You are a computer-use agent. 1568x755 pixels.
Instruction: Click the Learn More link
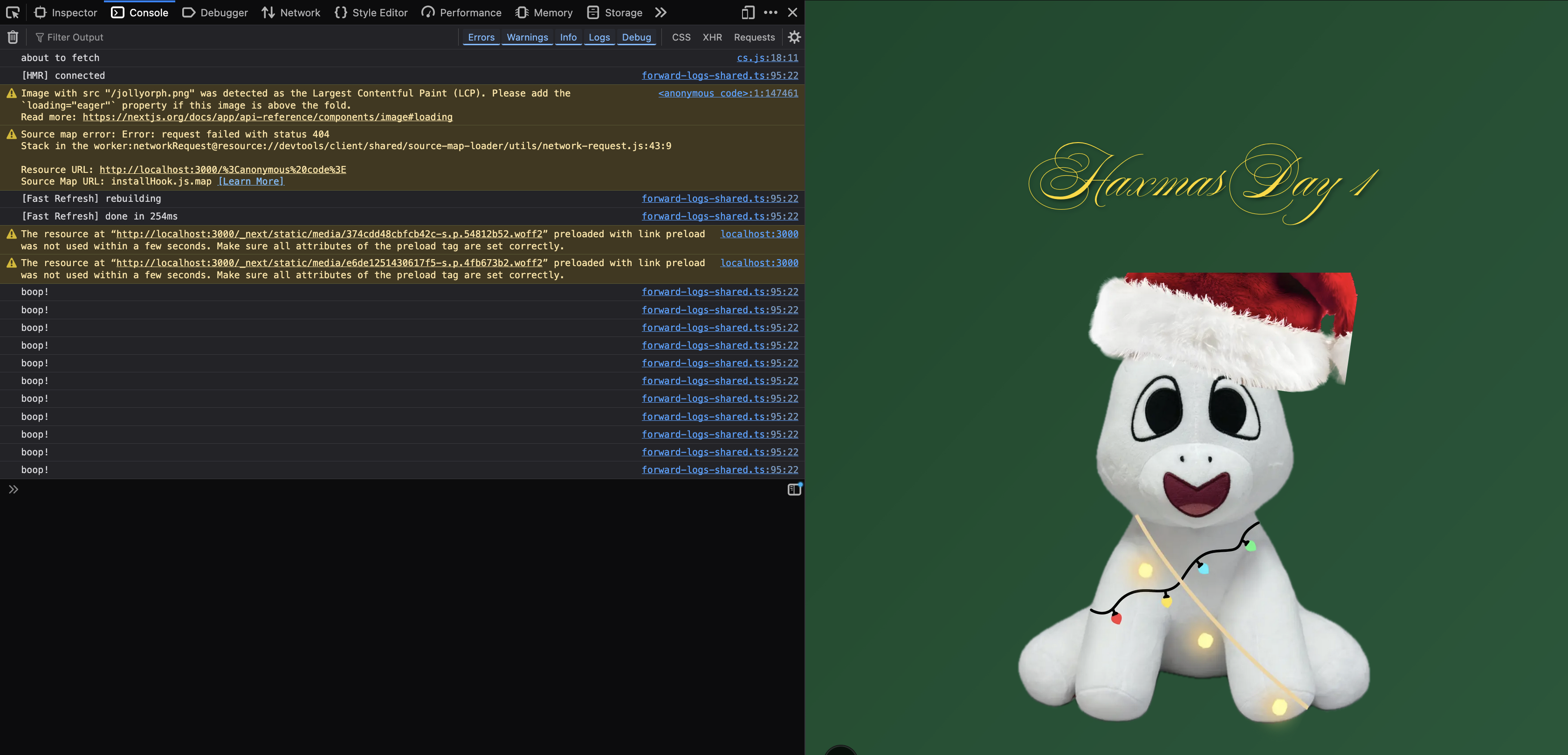pyautogui.click(x=251, y=181)
